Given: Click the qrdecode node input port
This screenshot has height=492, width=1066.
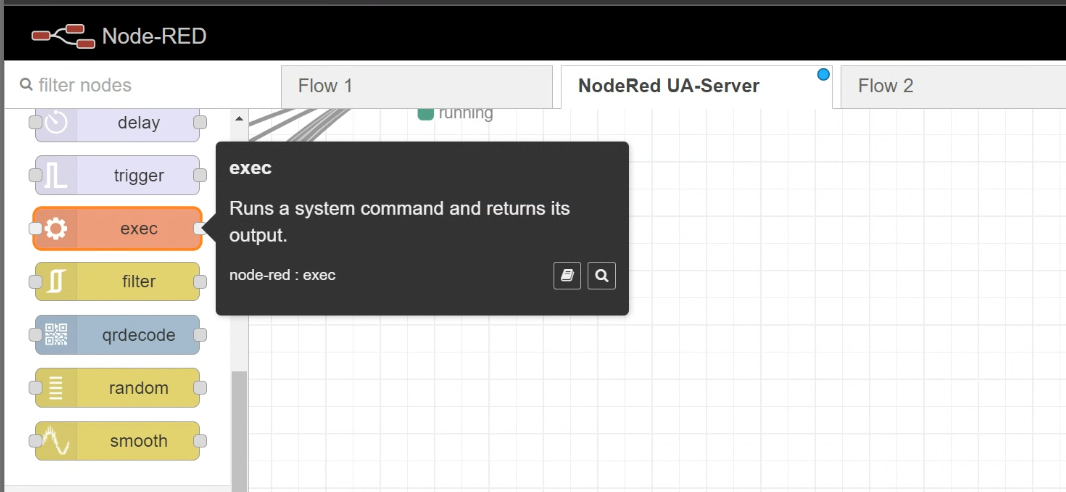Looking at the screenshot, I should pos(35,335).
